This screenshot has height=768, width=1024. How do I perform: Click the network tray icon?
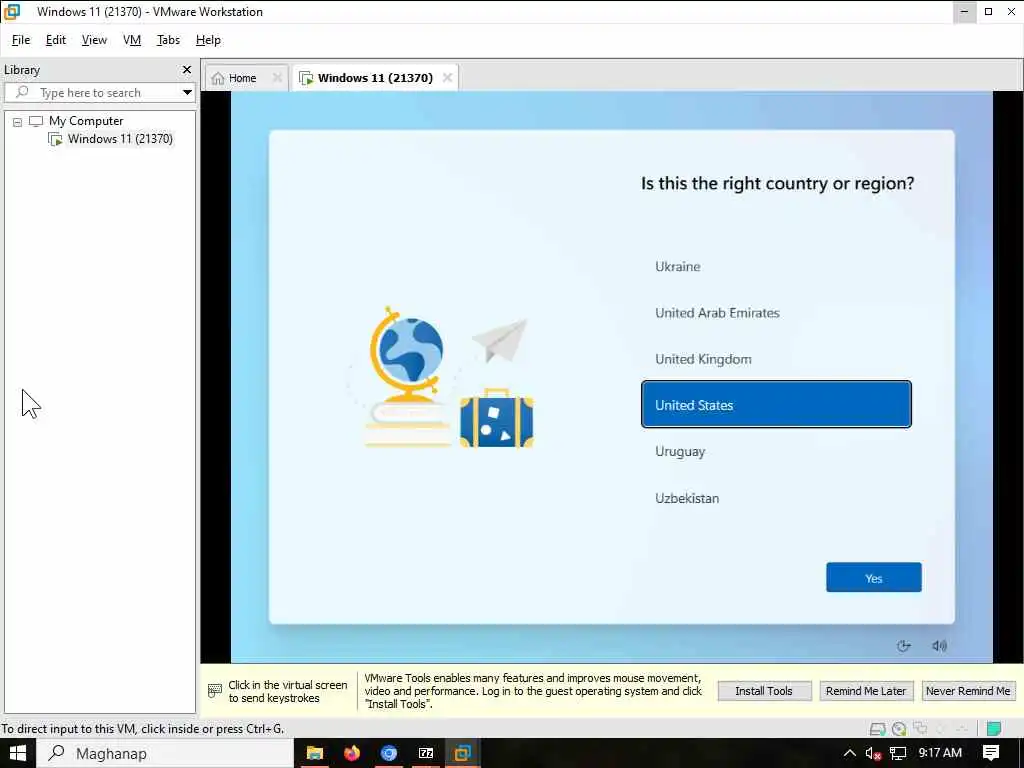[x=898, y=753]
